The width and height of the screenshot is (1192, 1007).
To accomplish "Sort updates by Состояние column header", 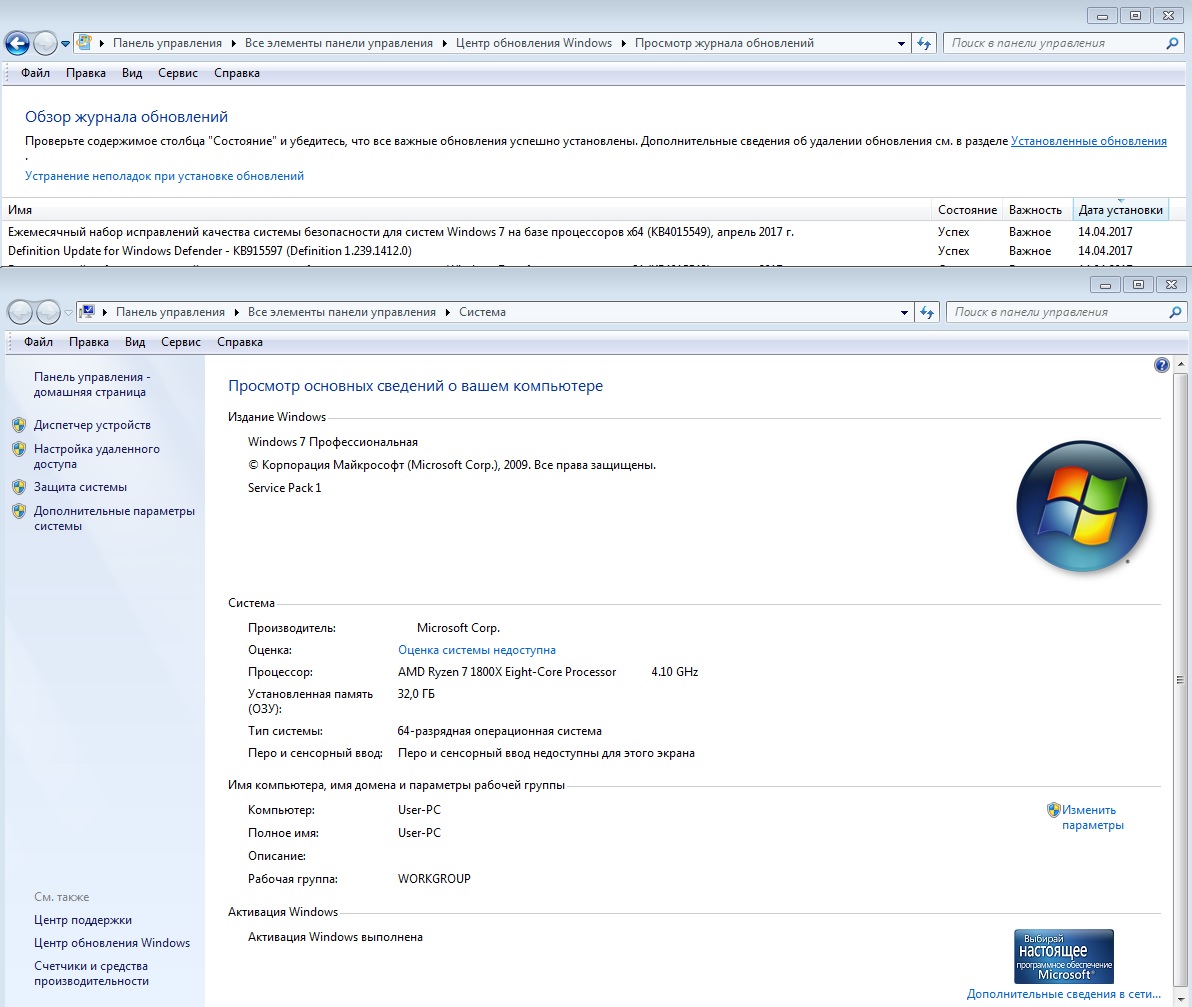I will pyautogui.click(x=967, y=210).
